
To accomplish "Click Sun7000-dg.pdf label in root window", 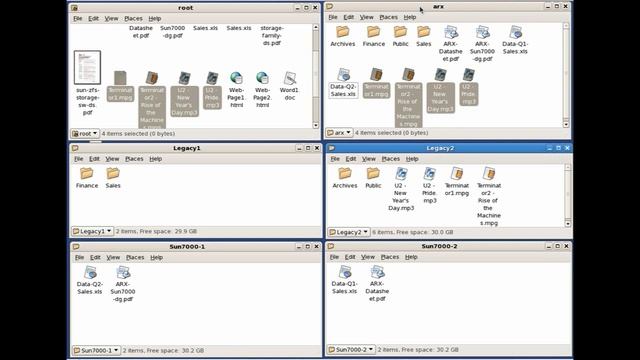I will pos(172,32).
